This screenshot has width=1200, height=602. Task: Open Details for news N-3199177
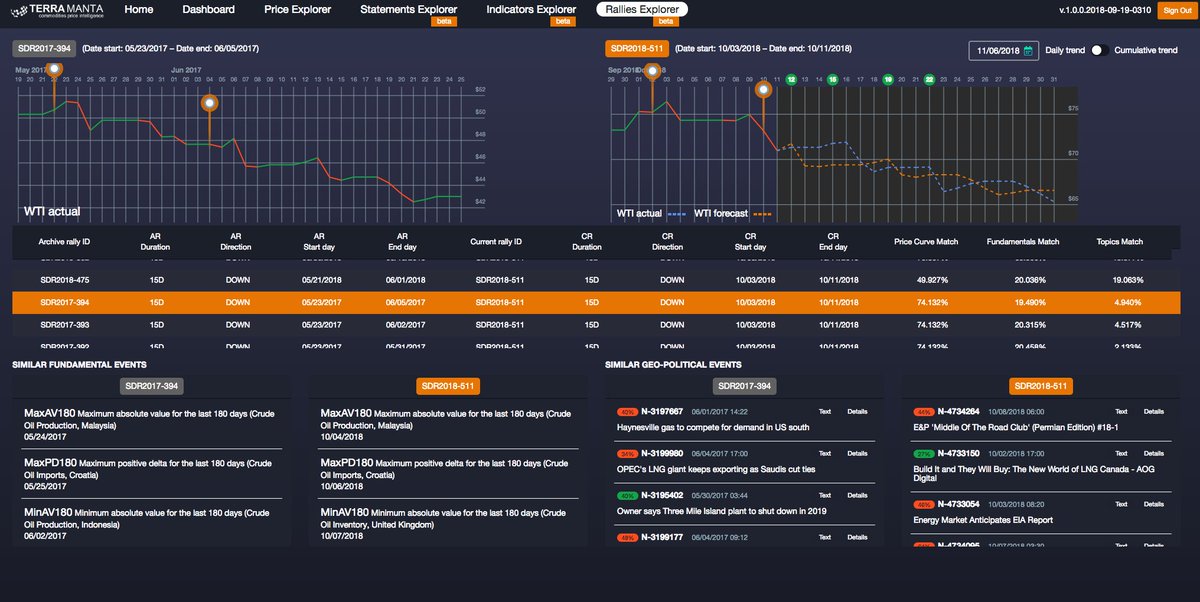point(858,538)
